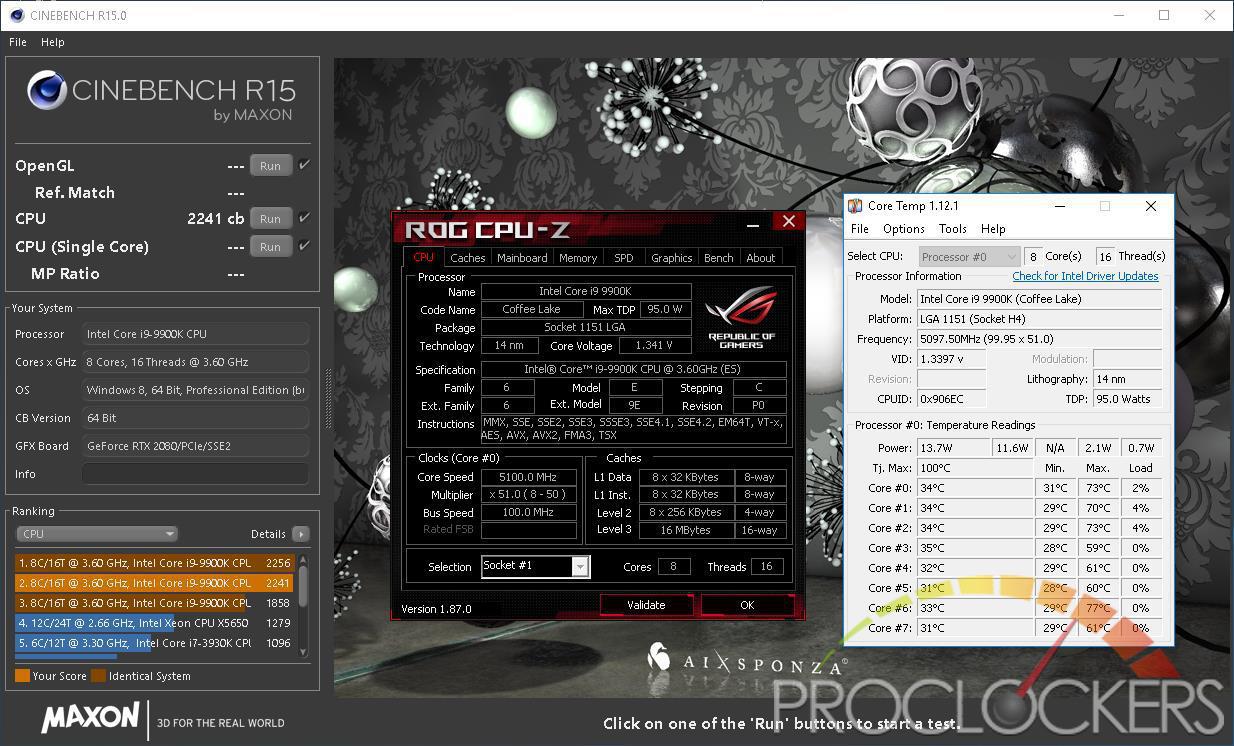Screen dimensions: 1234x746
Task: Click the Identical System brown legend swatch
Action: click(98, 676)
